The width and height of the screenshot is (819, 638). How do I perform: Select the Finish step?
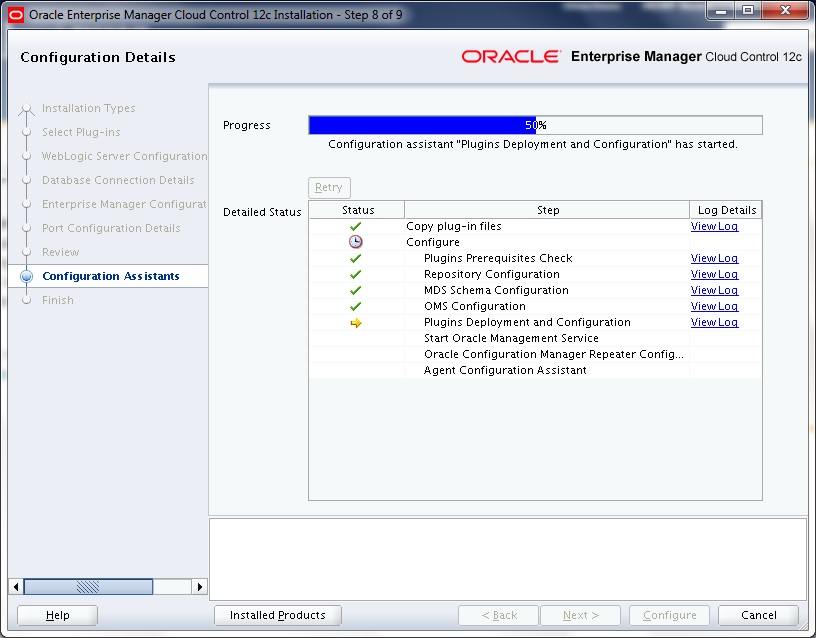point(57,300)
